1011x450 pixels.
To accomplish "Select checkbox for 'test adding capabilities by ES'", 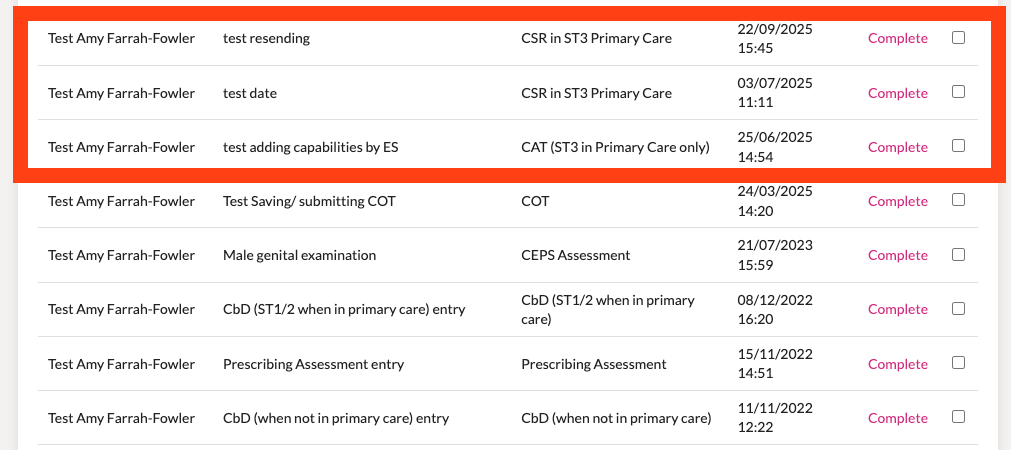I will [958, 146].
